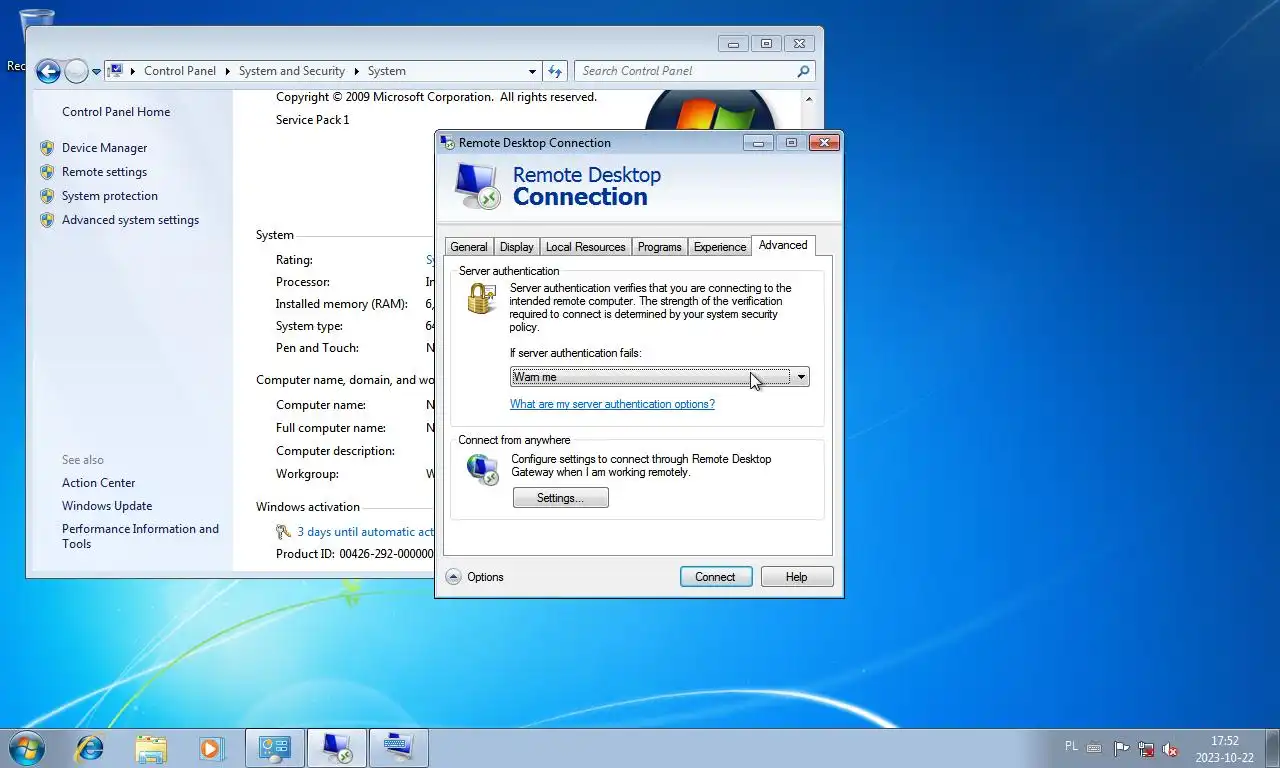Open 'What are my server authentication options?' link
Screen dimensions: 1280x768
(x=612, y=404)
